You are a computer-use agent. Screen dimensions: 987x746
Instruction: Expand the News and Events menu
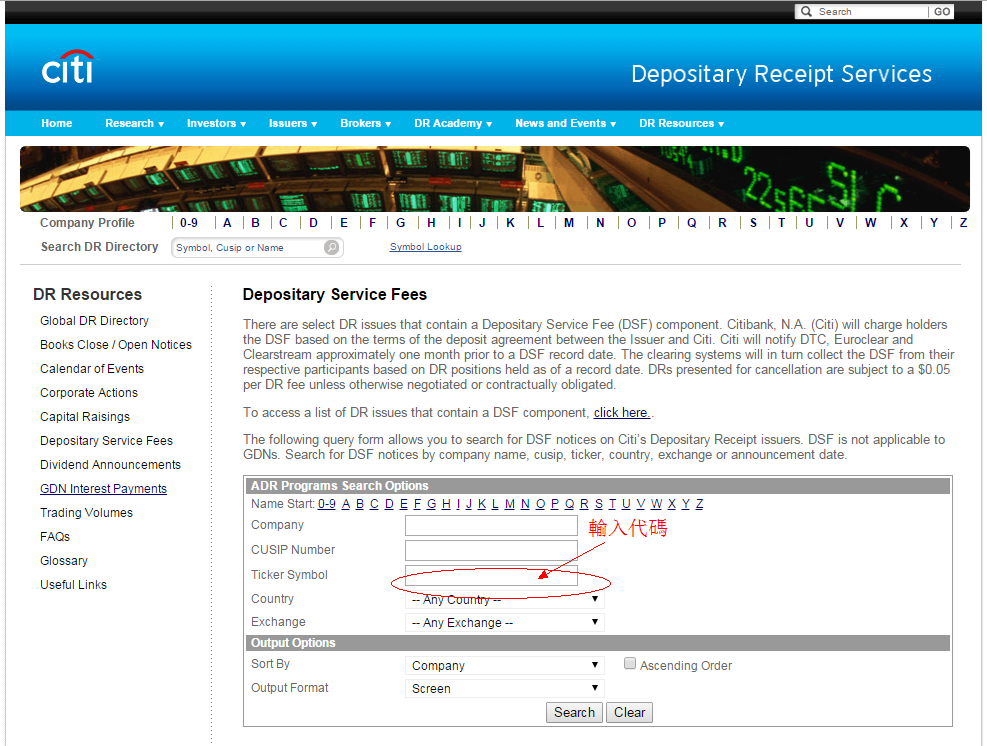pos(565,123)
